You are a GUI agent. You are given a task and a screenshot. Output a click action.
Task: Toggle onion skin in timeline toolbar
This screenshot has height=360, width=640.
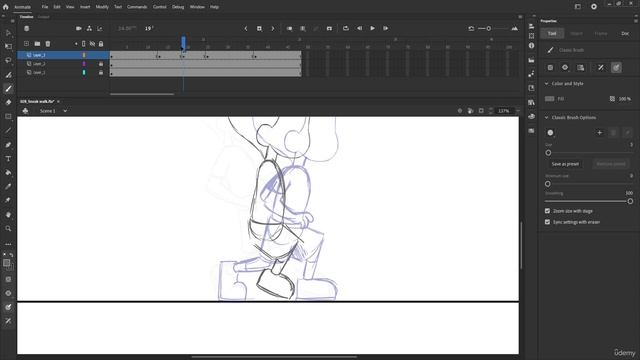(289, 29)
